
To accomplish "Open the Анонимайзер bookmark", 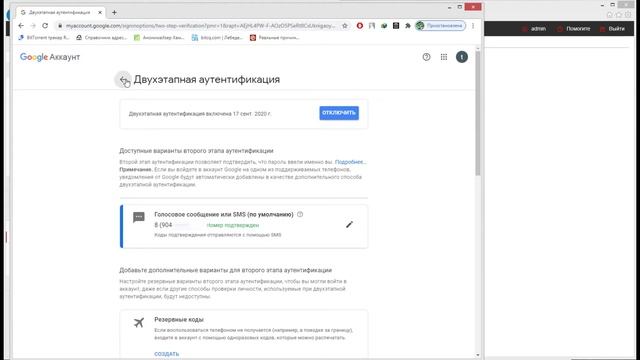I will coord(160,38).
